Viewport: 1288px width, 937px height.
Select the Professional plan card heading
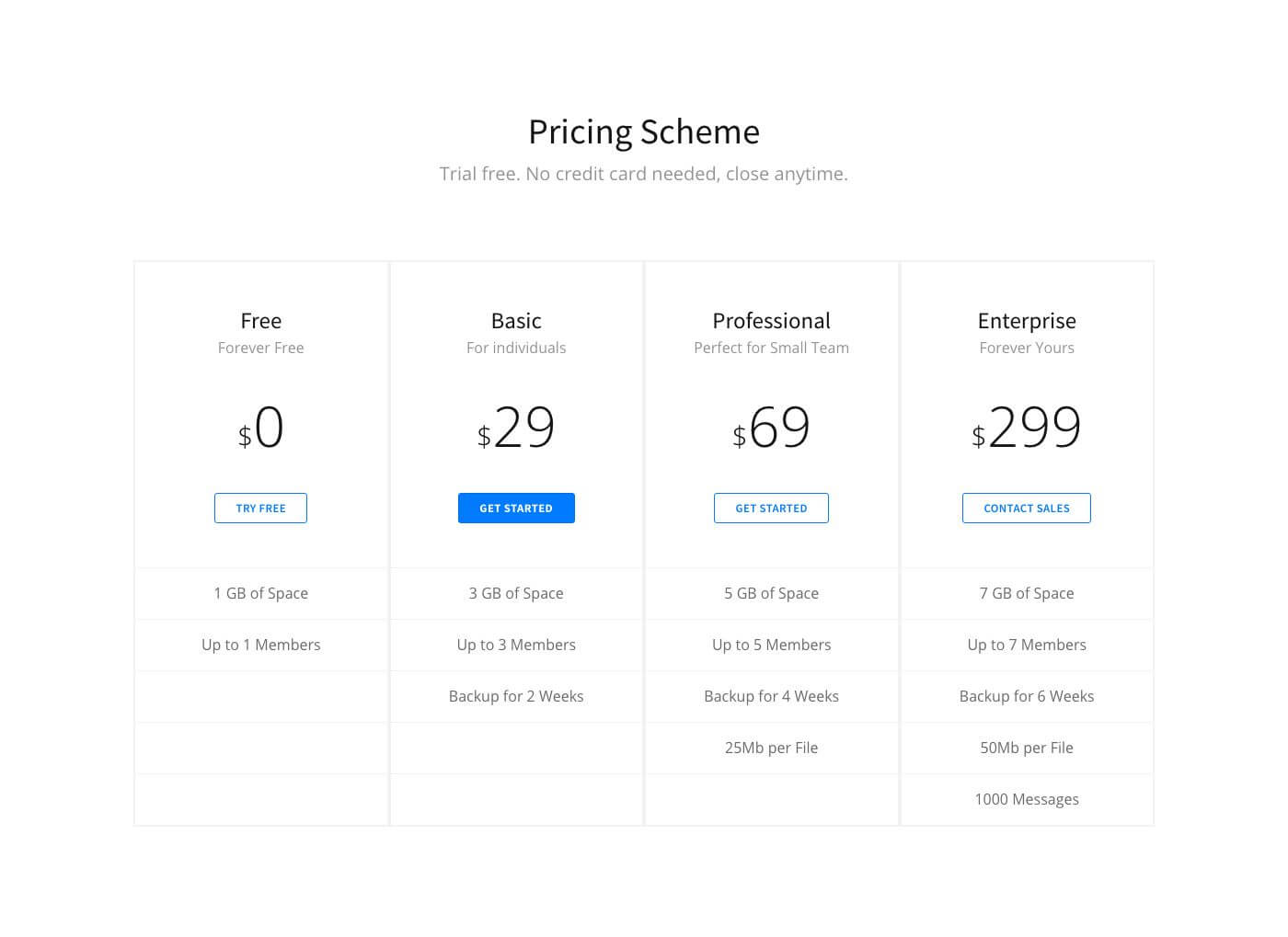tap(771, 320)
